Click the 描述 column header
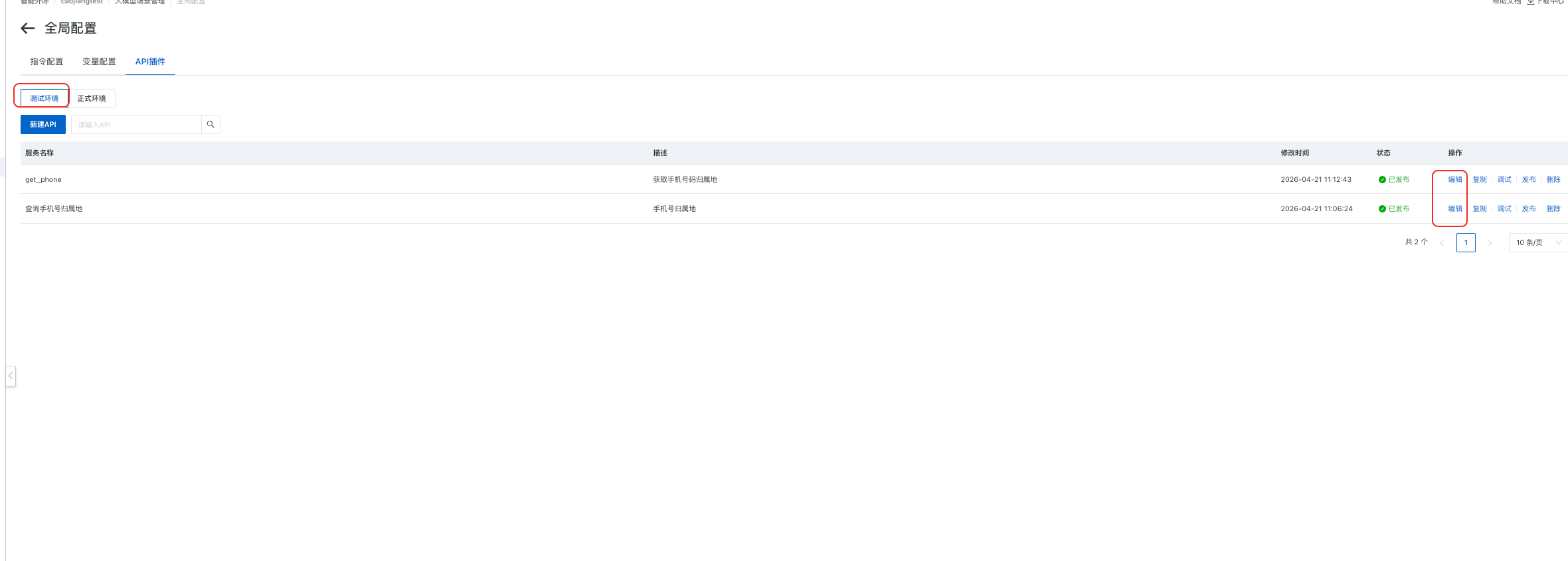The image size is (1568, 561). pyautogui.click(x=659, y=153)
